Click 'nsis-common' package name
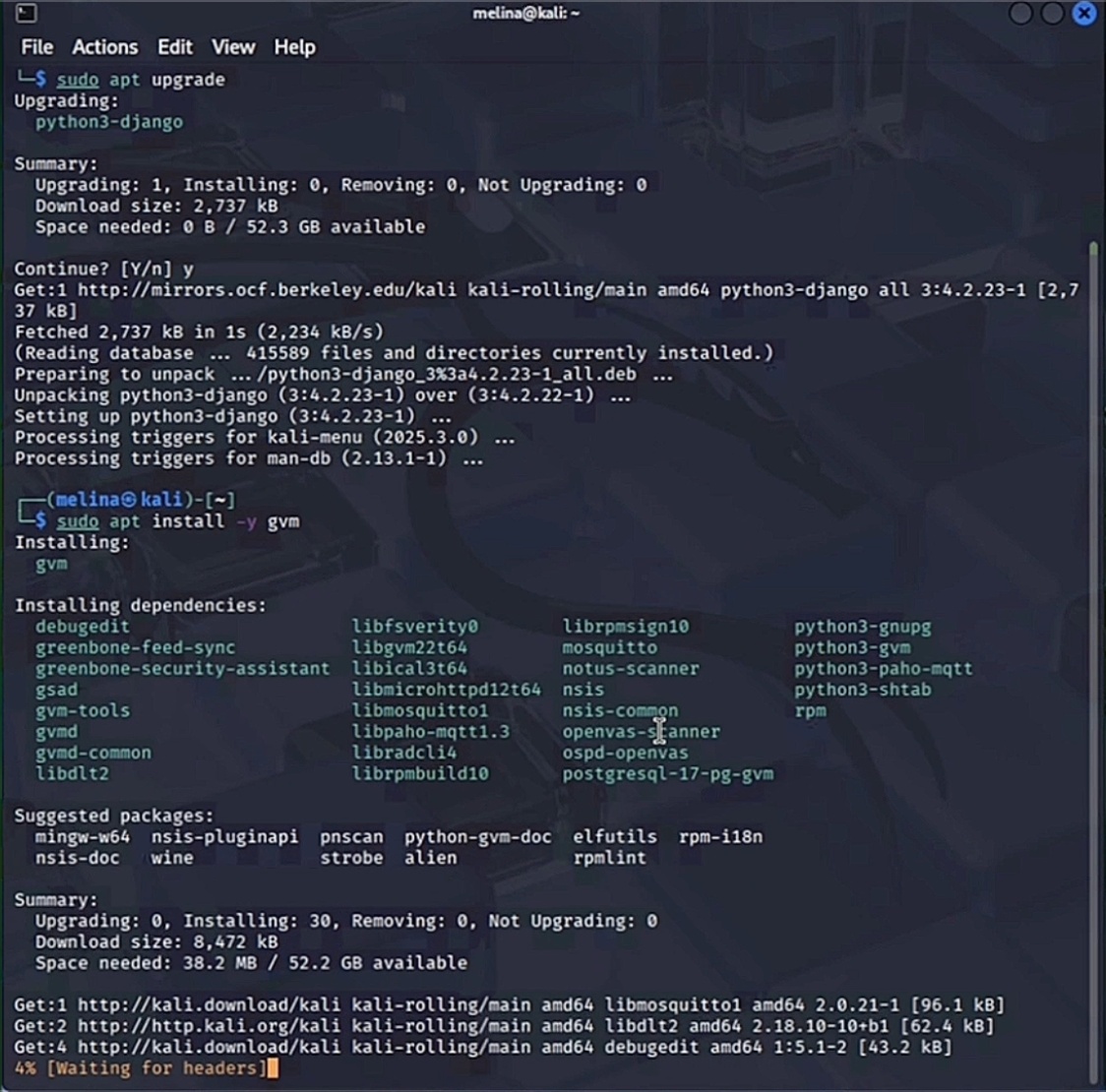Viewport: 1106px width, 1092px height. point(620,710)
